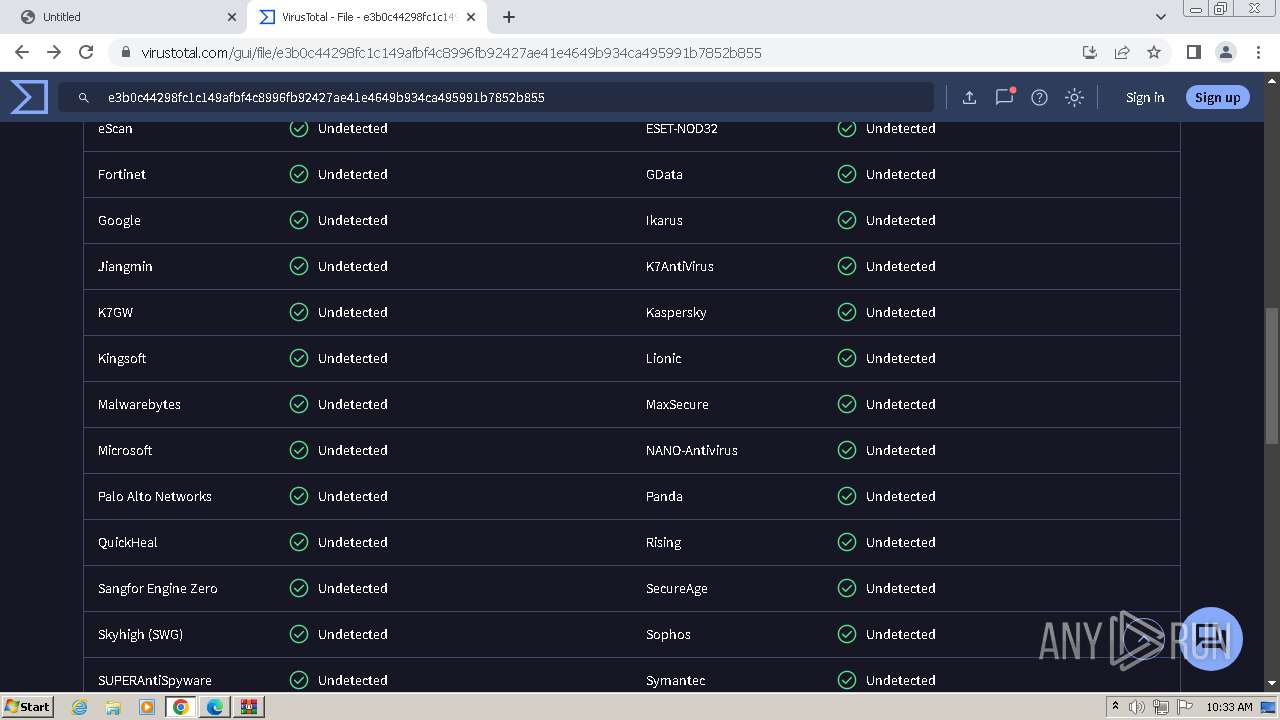The width and height of the screenshot is (1280, 720).
Task: Close the VirusTotal tab
Action: pos(471,17)
